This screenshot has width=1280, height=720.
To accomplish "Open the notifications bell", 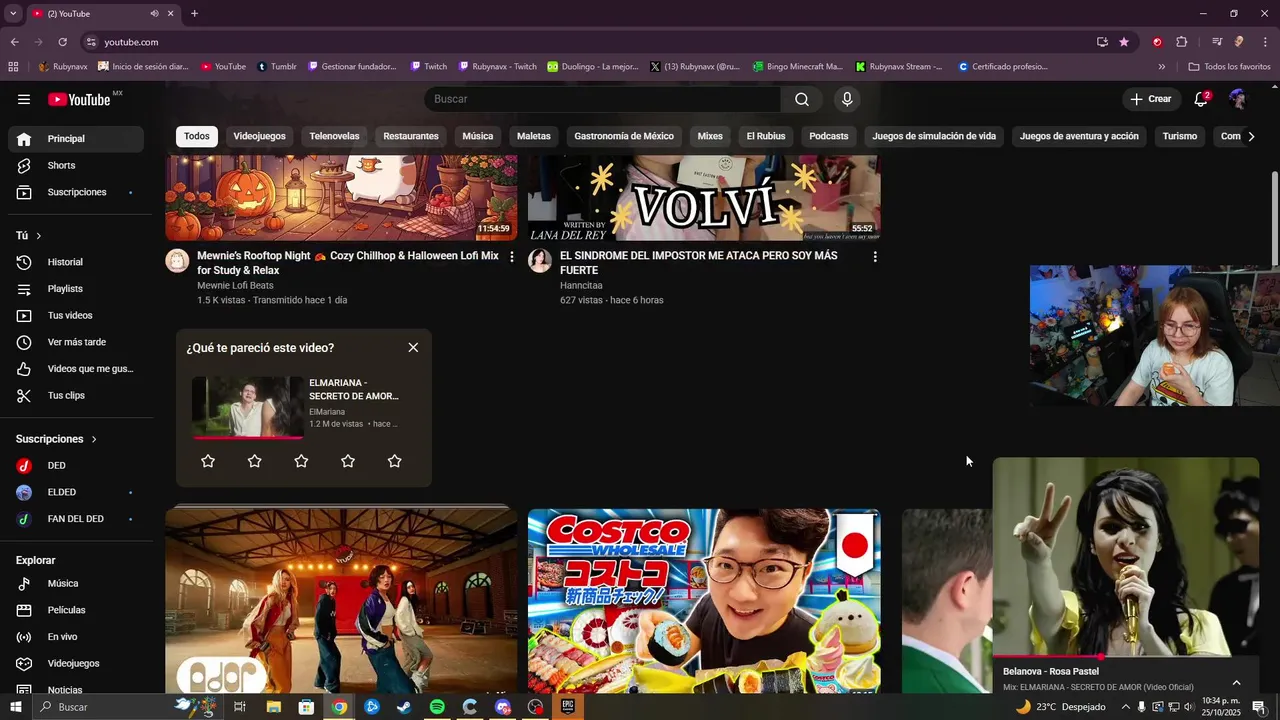I will click(x=1202, y=99).
